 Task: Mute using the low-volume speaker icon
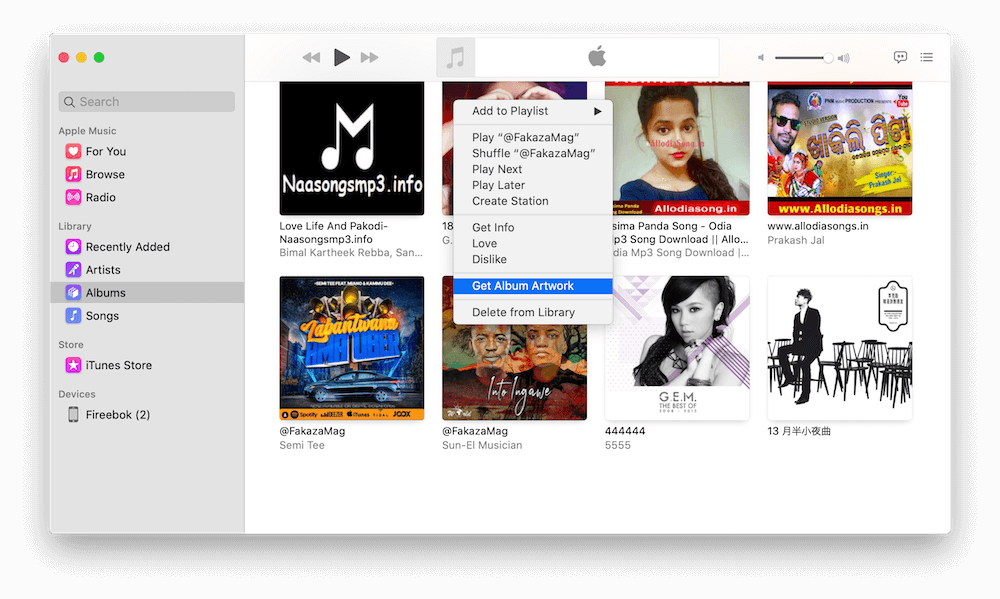[x=761, y=57]
